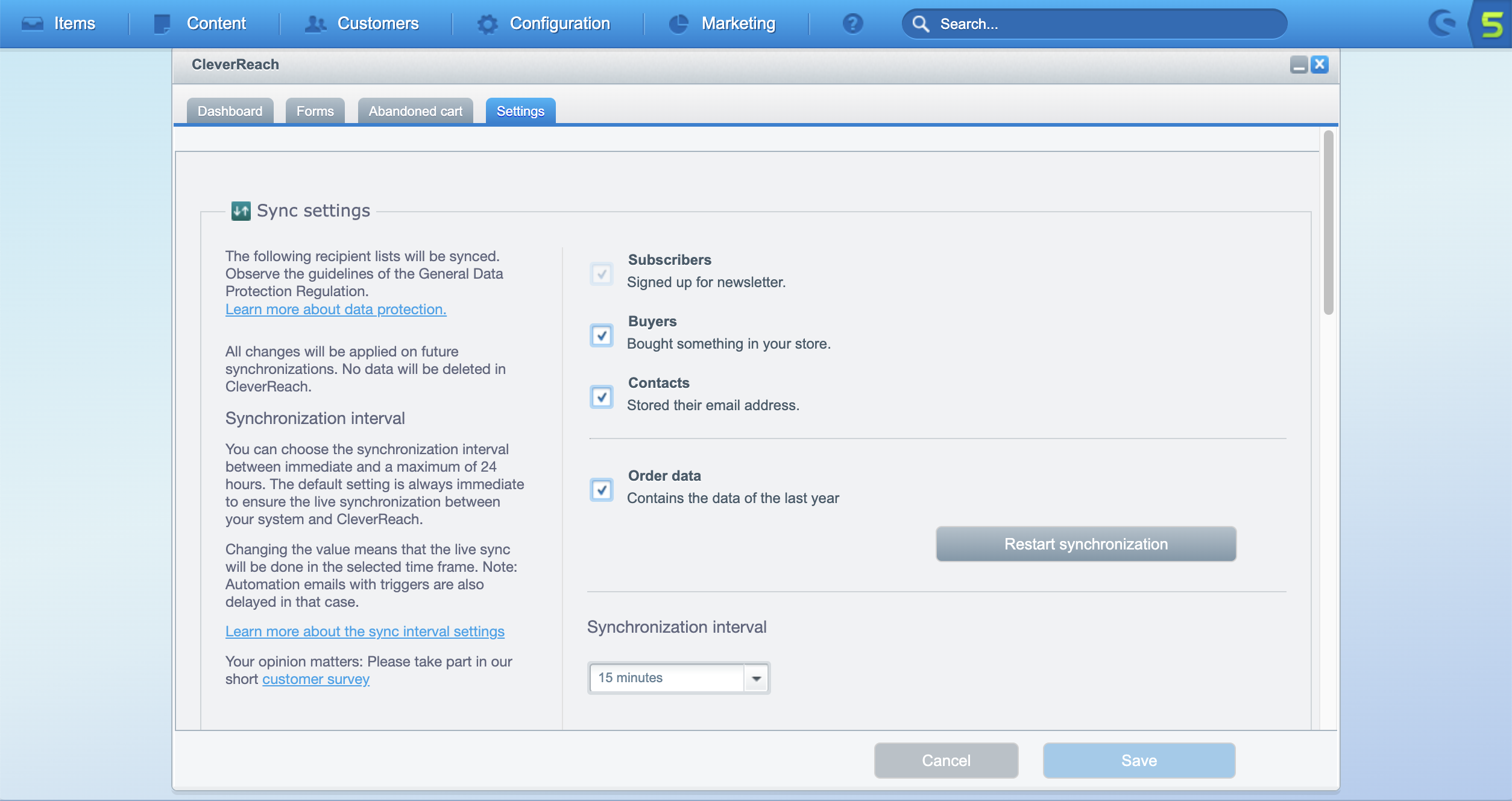Click the Shopware 5 logo
1512x801 pixels.
[1492, 24]
